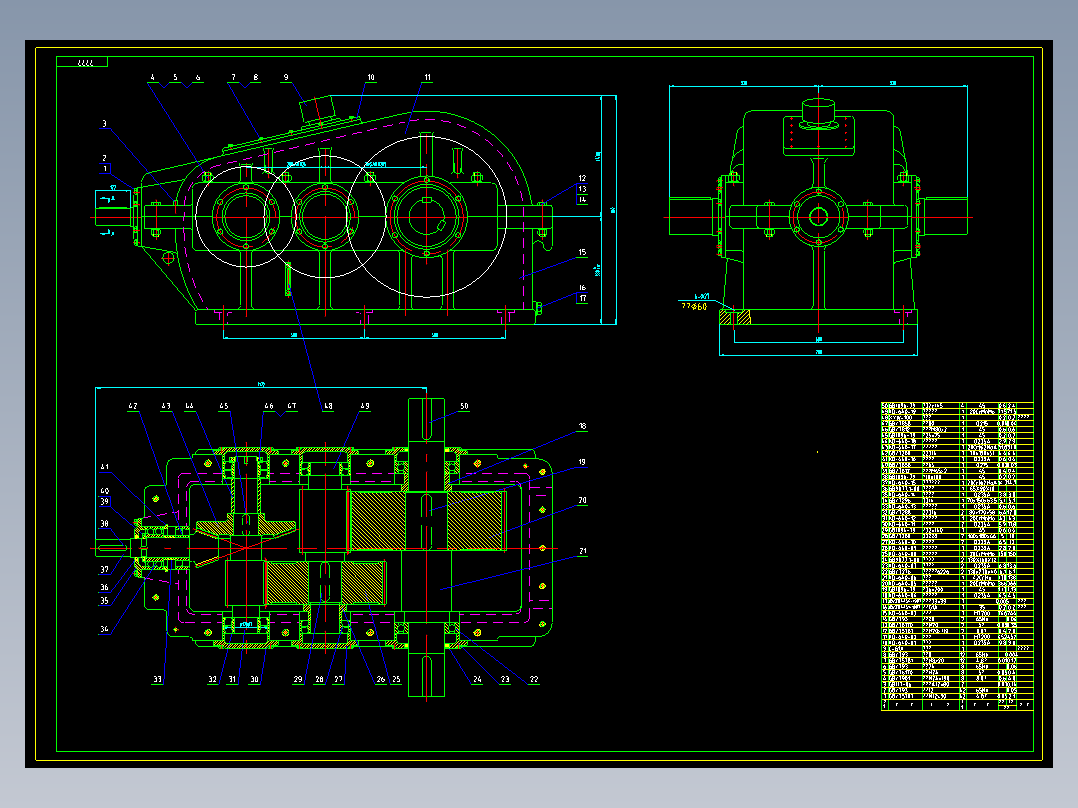Click part balloon number 7

tap(233, 78)
